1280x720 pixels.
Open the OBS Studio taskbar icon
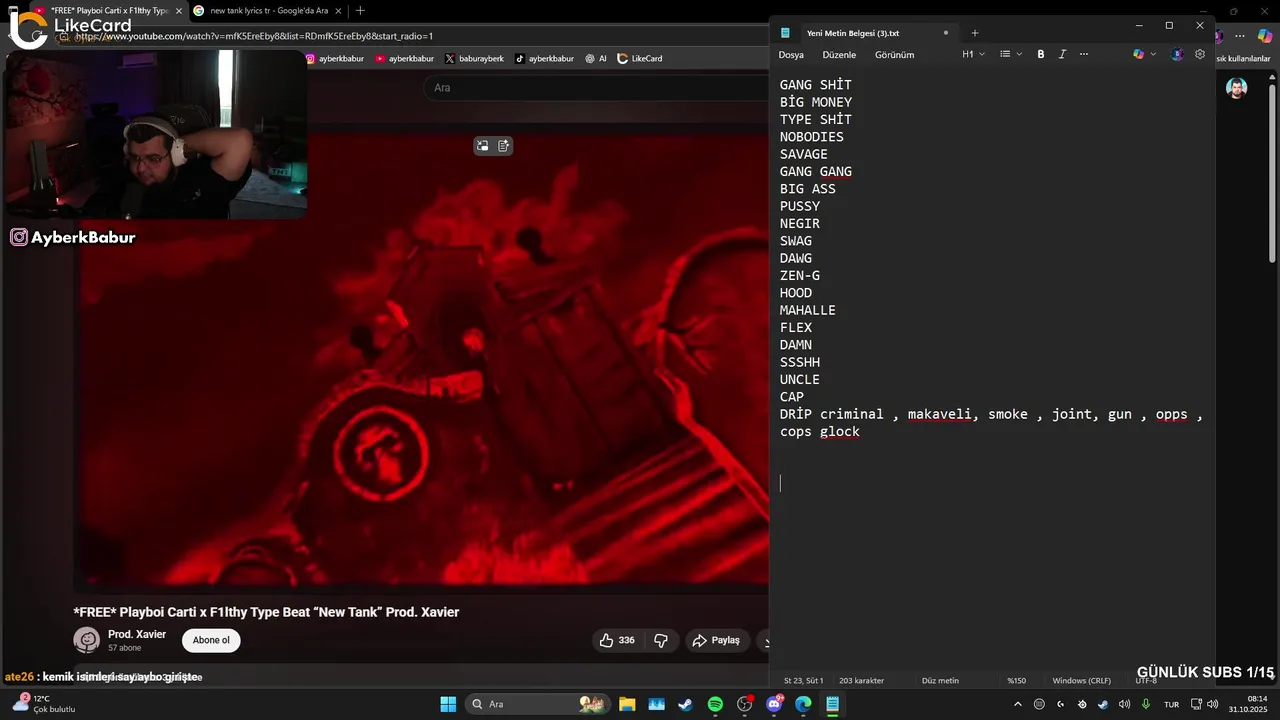point(745,704)
